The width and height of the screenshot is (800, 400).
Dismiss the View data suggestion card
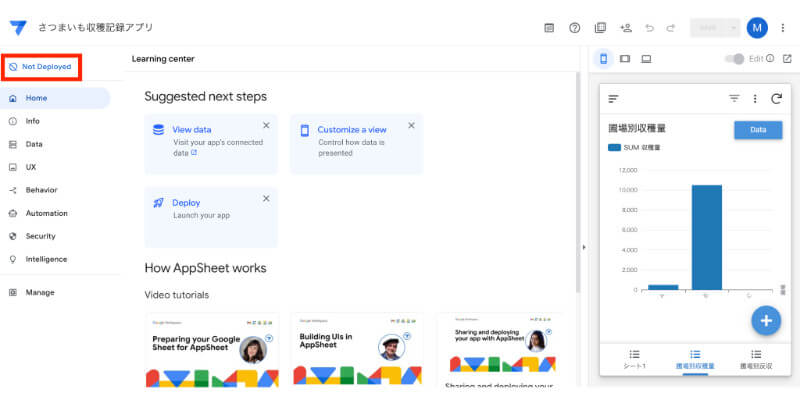point(266,126)
